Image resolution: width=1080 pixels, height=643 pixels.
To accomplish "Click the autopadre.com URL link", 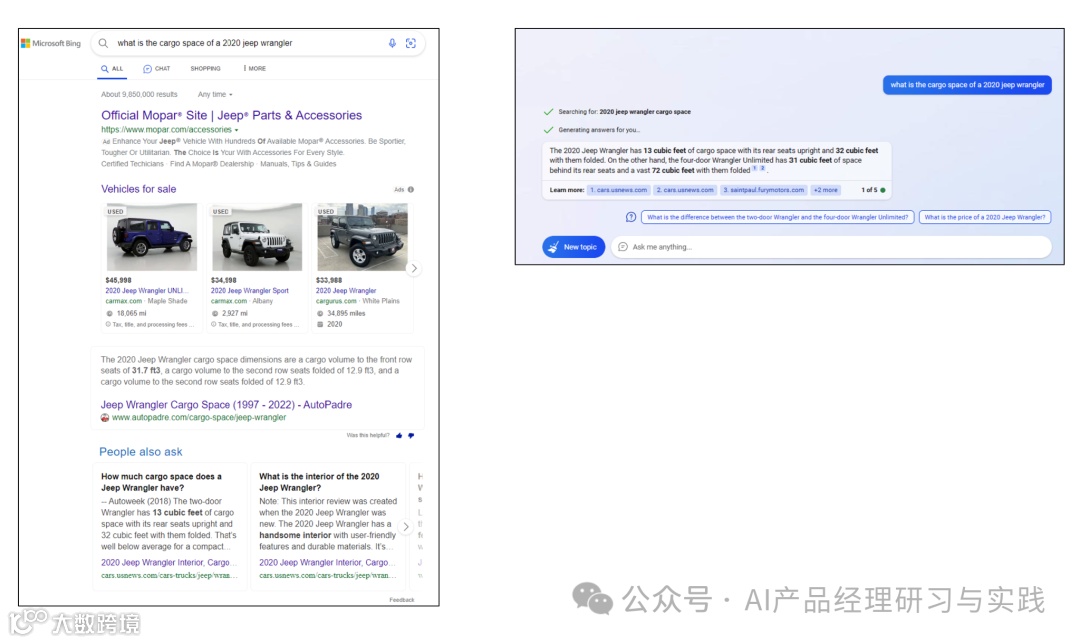I will [x=198, y=417].
